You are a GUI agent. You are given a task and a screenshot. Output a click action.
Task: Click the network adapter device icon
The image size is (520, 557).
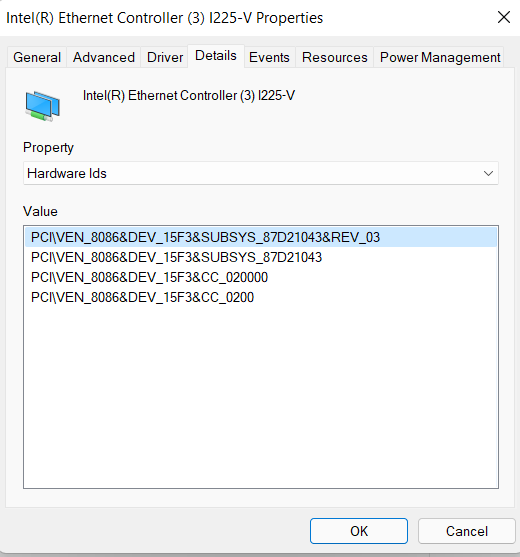click(43, 106)
